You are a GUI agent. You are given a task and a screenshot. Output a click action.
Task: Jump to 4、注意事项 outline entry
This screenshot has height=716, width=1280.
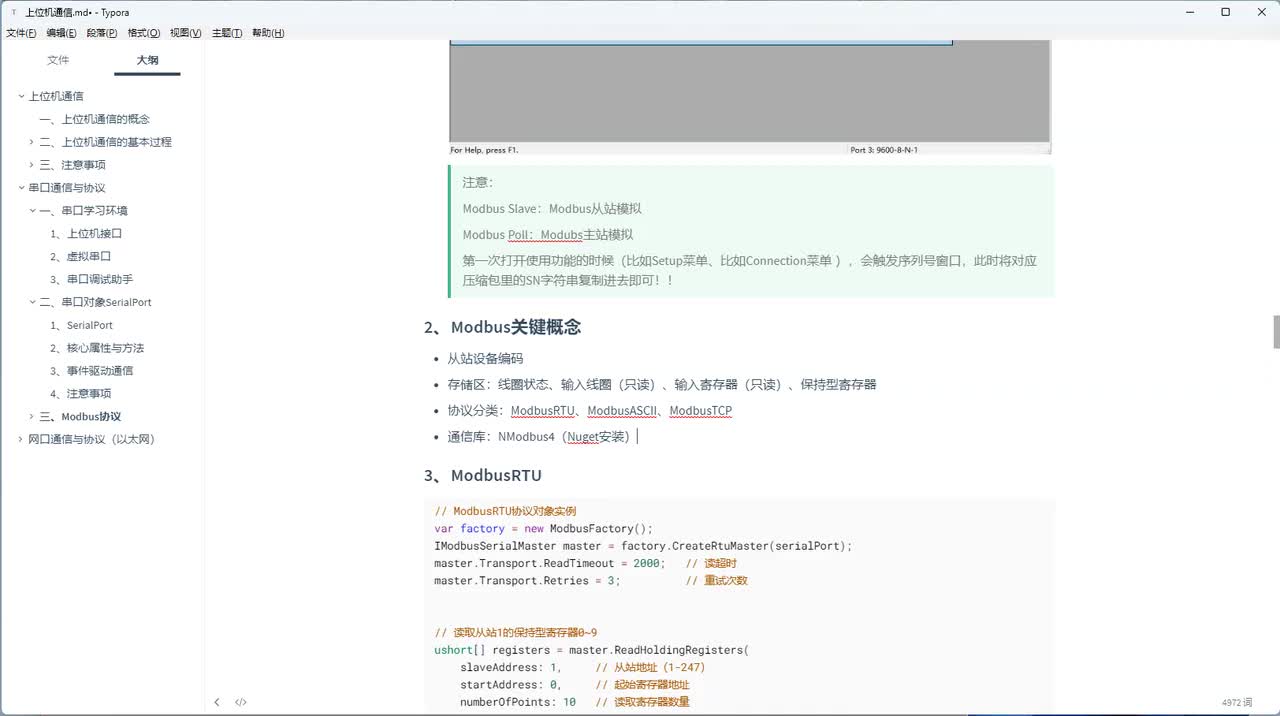[80, 393]
